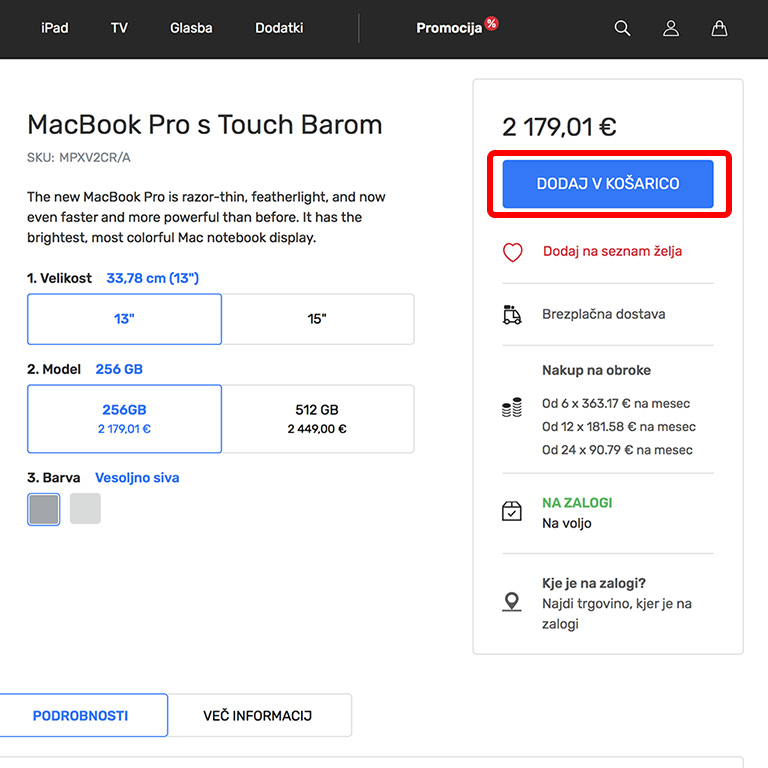Select the 13" size option

[124, 319]
